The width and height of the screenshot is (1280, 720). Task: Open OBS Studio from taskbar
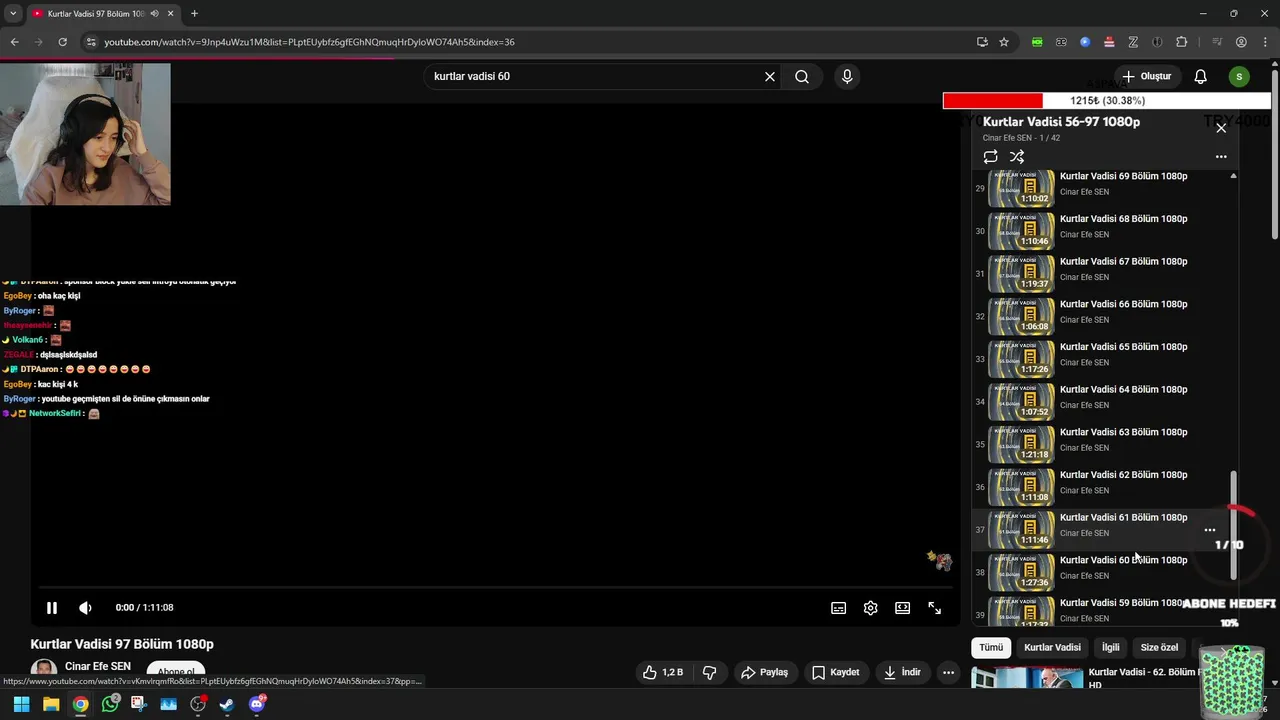click(x=197, y=704)
